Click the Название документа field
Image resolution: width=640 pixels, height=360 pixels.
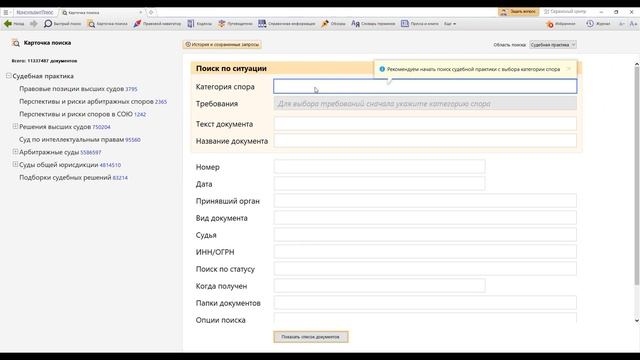click(425, 141)
